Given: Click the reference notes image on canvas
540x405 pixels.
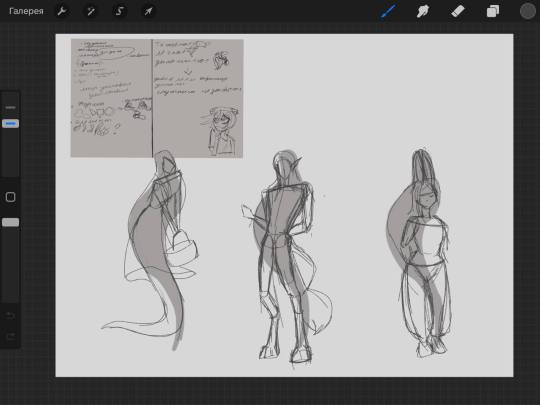Looking at the screenshot, I should coord(157,98).
